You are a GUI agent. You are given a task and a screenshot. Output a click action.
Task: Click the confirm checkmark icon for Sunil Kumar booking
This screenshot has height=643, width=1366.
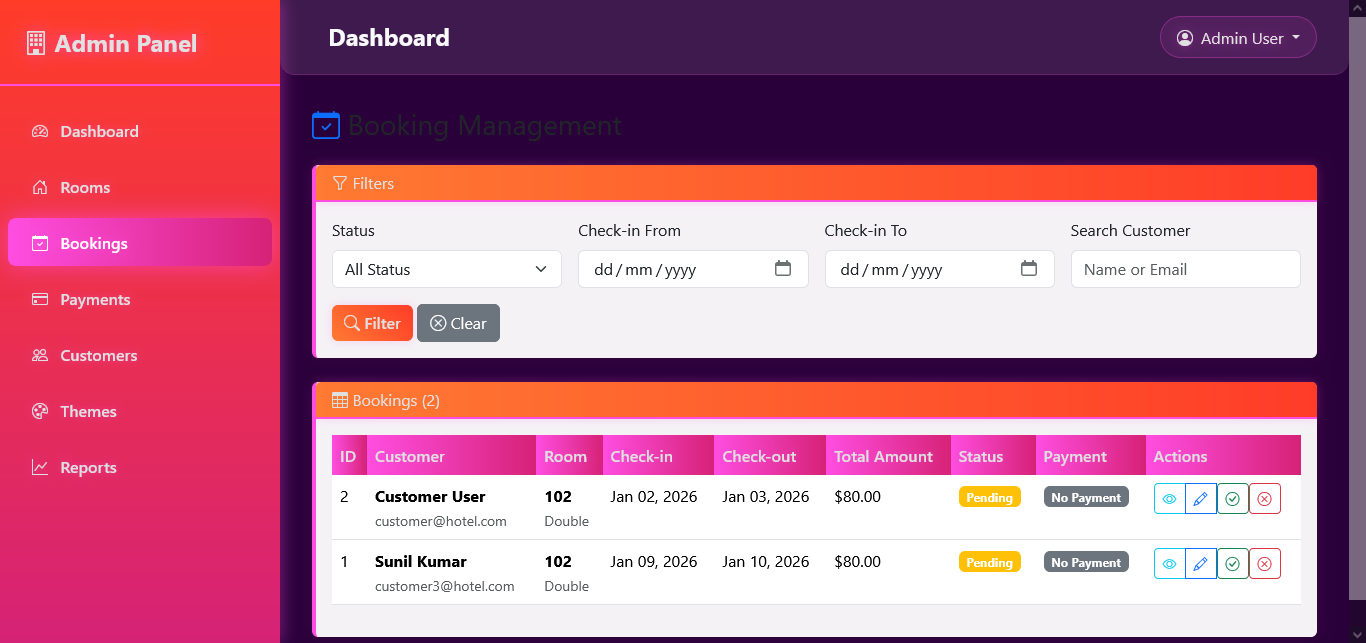pyautogui.click(x=1233, y=564)
